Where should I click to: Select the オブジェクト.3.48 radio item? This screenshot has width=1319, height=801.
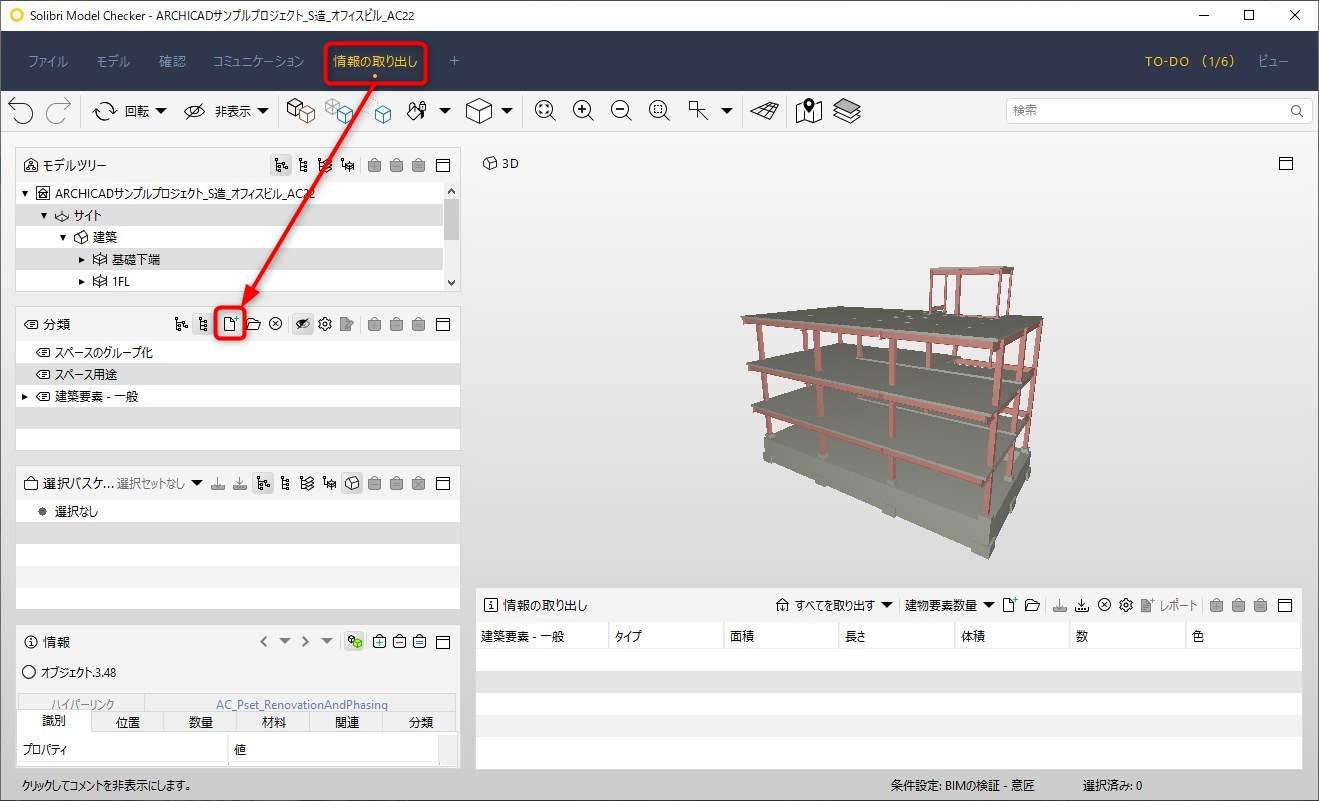point(29,672)
